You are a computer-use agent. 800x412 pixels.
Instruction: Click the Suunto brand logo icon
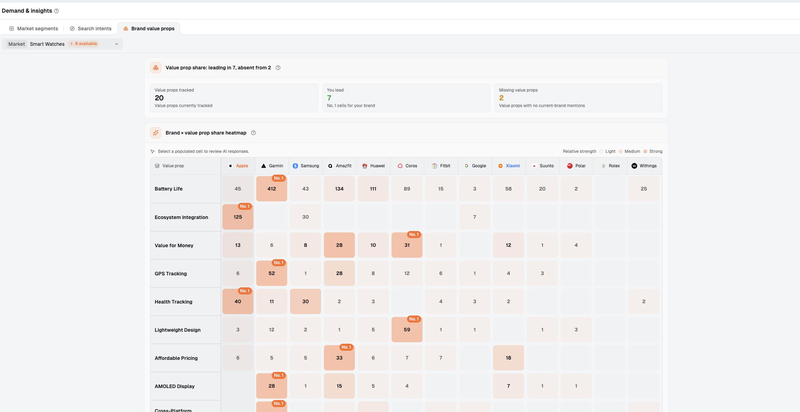tap(534, 166)
